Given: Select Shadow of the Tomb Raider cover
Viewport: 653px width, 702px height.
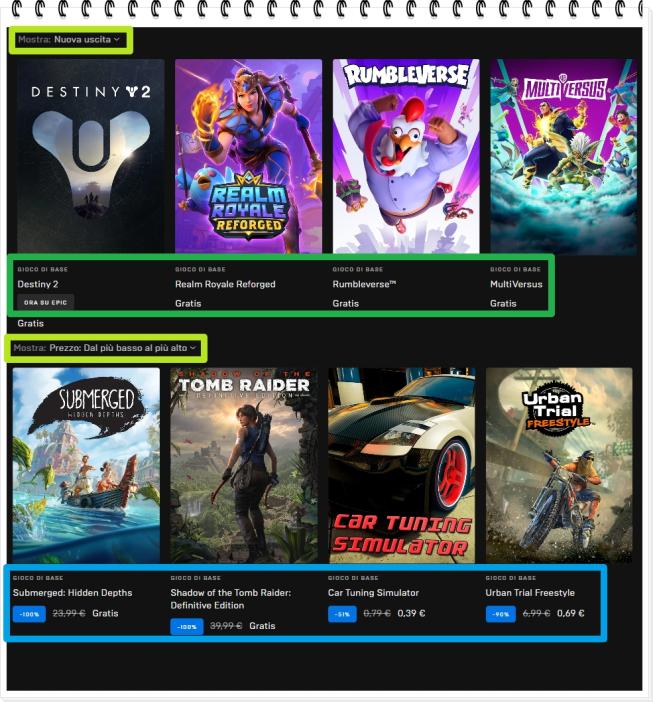Looking at the screenshot, I should (x=244, y=465).
